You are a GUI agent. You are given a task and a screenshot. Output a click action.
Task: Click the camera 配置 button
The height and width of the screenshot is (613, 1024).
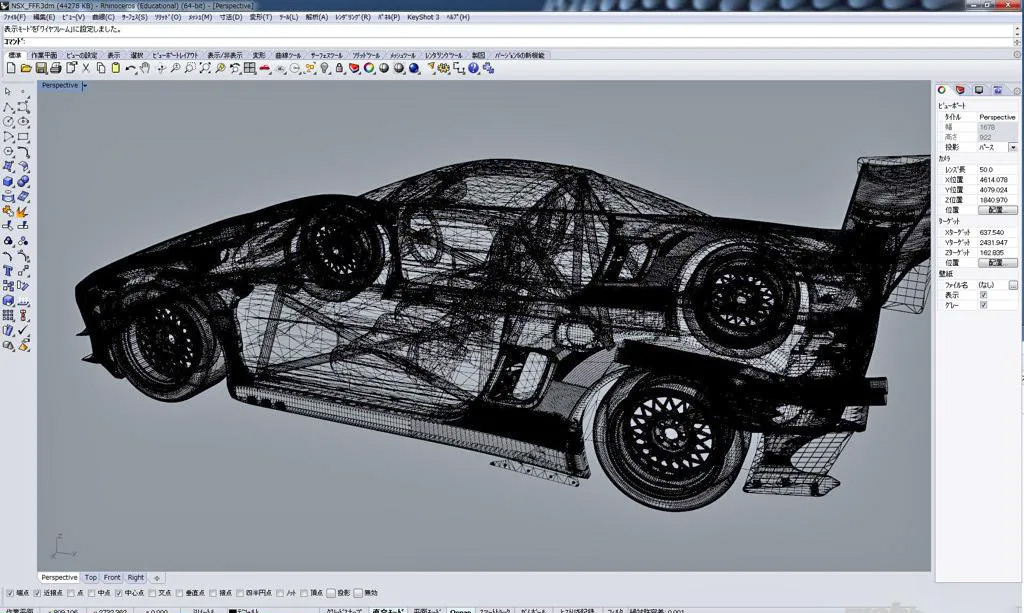996,210
